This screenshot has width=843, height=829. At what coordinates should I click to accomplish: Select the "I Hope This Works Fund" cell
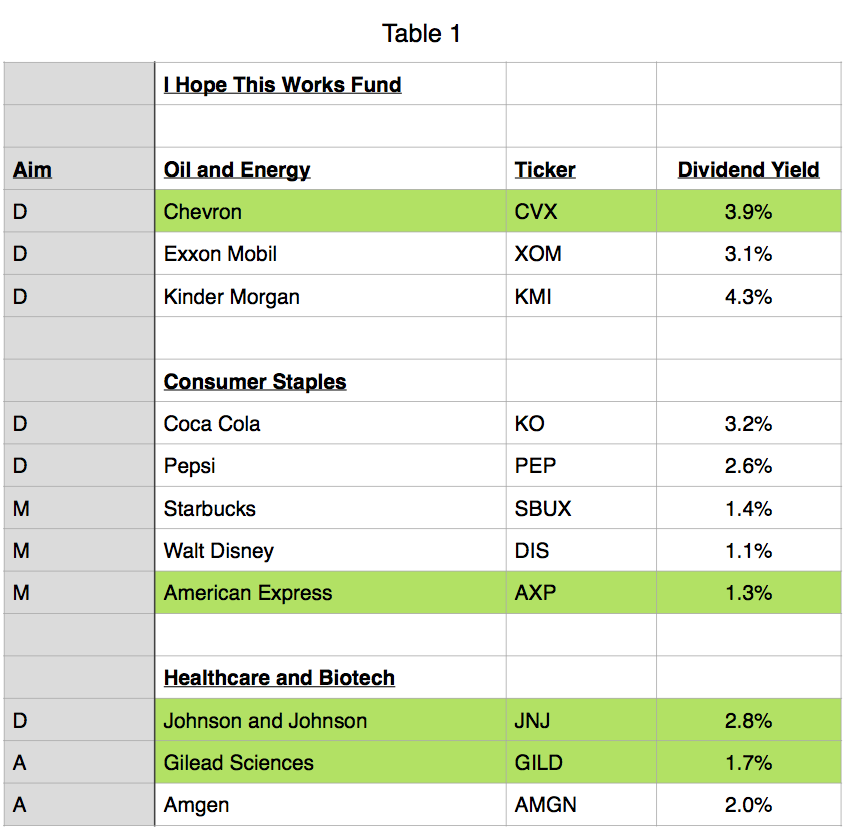[x=282, y=85]
